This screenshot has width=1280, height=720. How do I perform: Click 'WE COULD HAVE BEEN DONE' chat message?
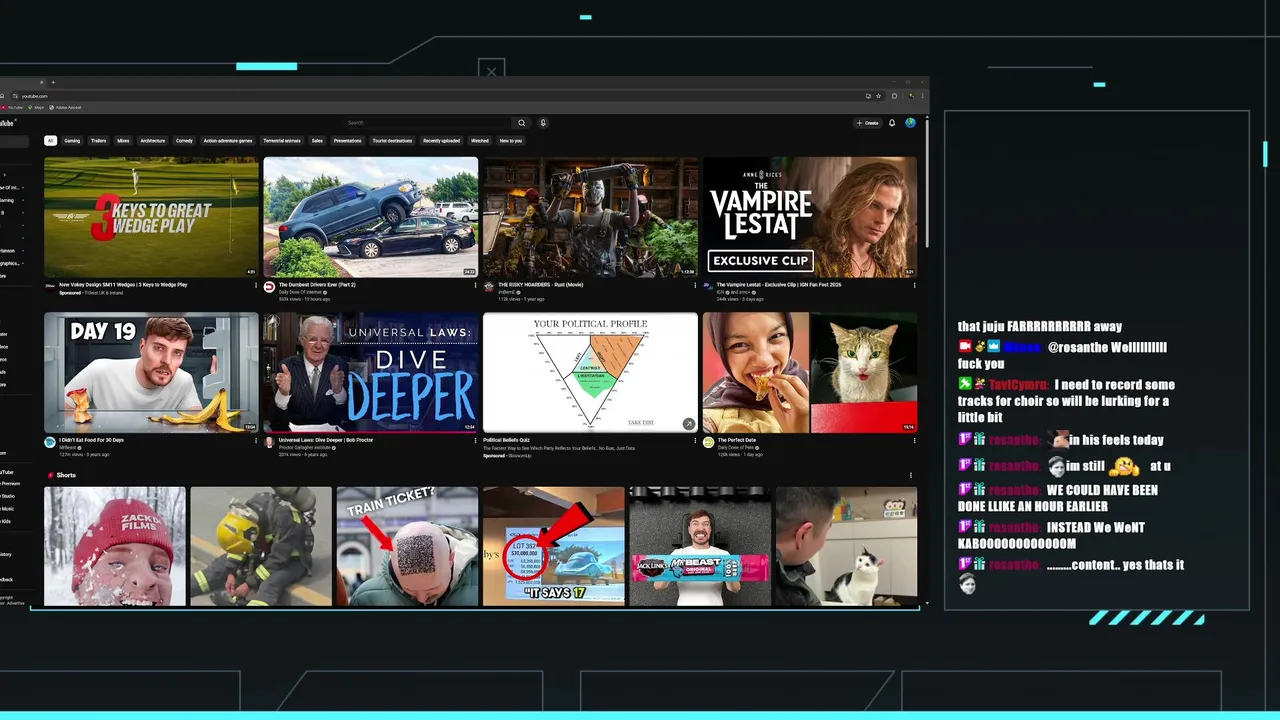1060,498
